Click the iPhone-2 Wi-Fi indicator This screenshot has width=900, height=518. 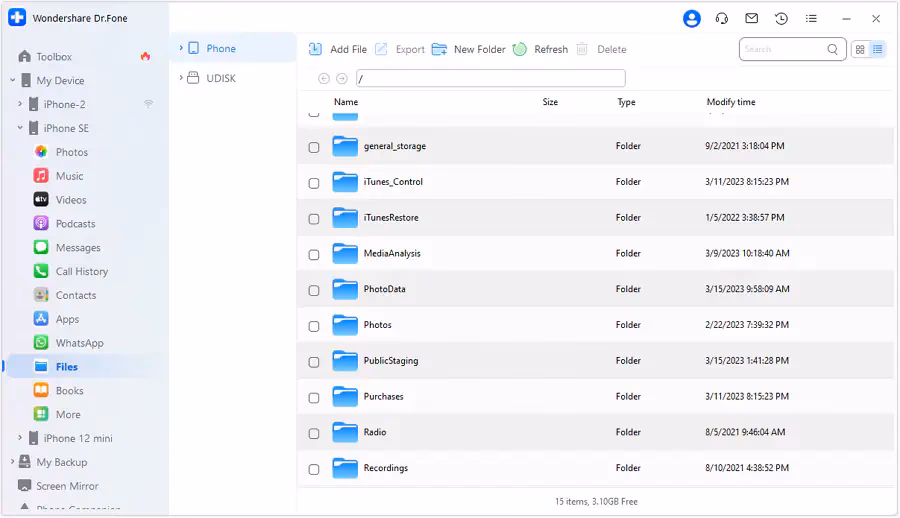[149, 104]
